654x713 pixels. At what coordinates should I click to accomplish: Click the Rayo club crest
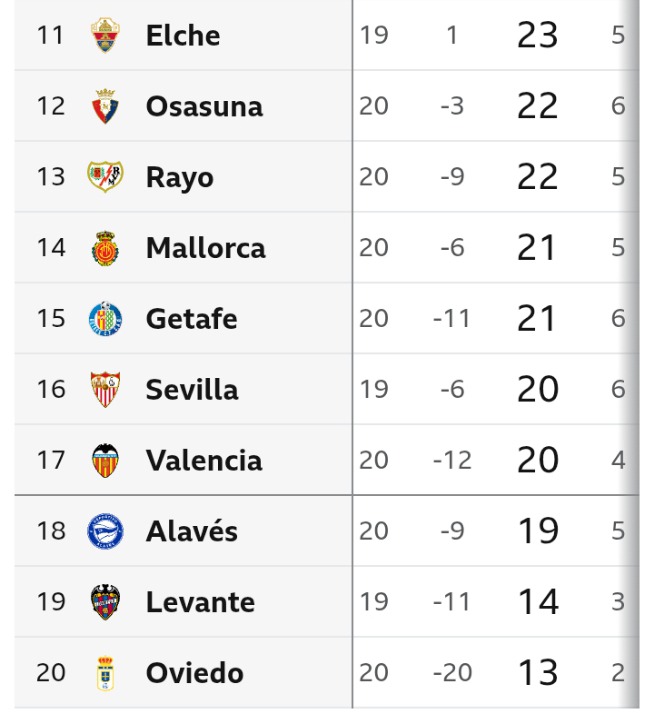(x=104, y=177)
